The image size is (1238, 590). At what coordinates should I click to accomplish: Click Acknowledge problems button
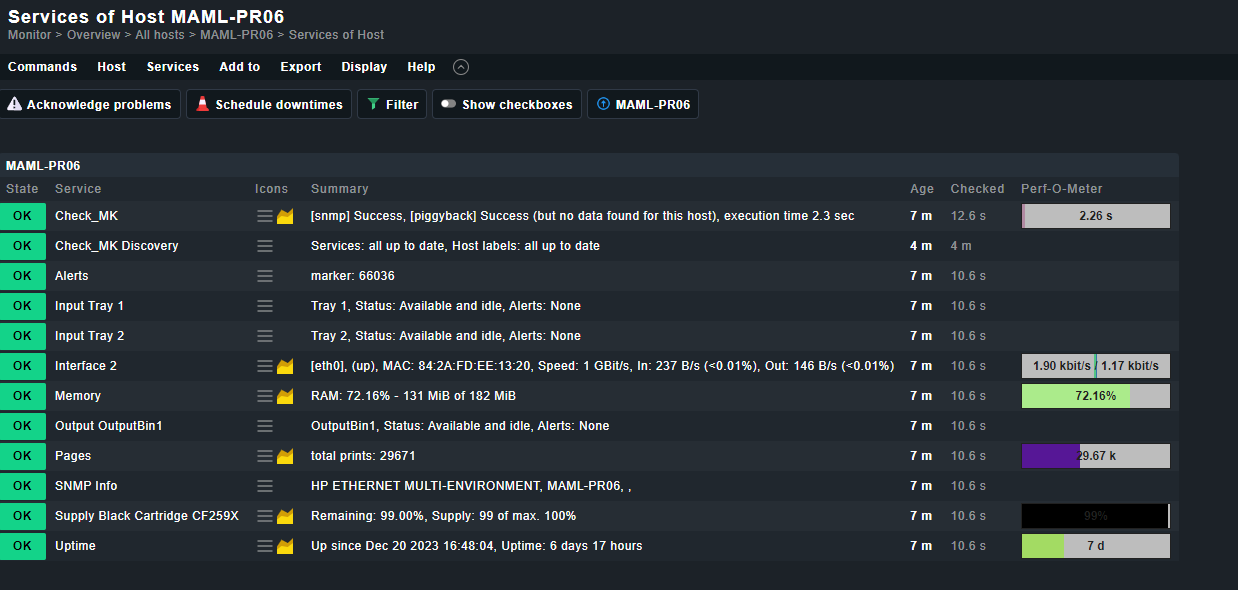[90, 105]
